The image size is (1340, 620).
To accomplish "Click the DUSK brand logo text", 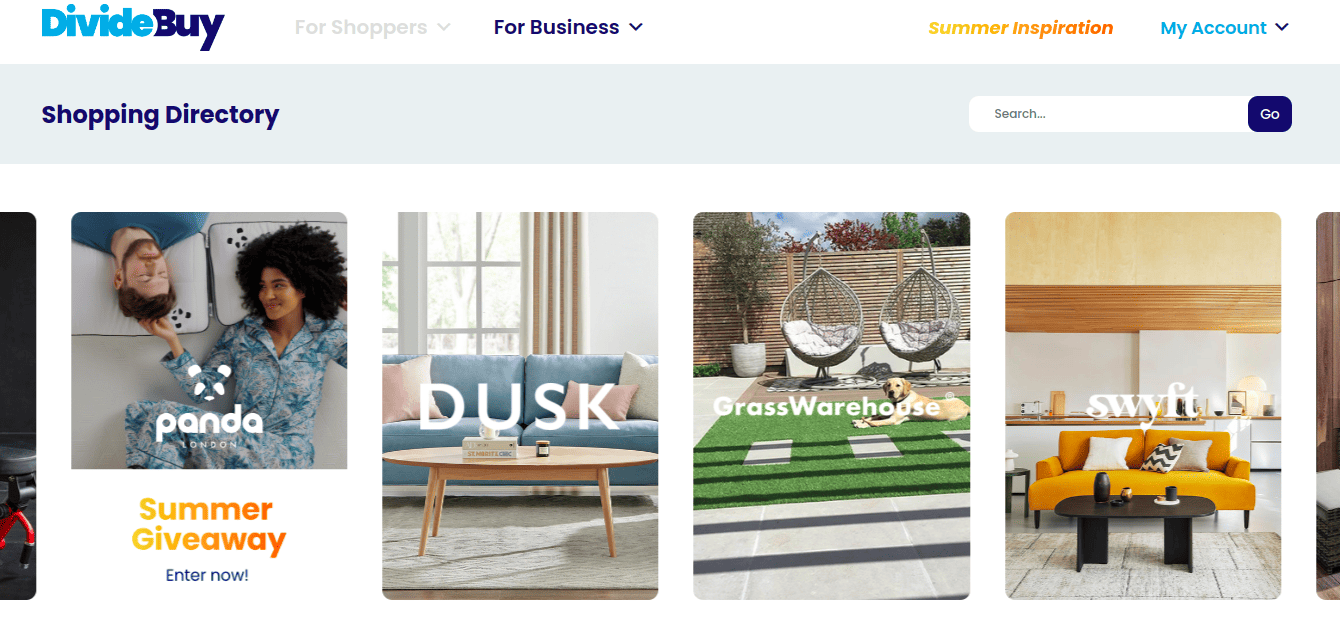I will (x=519, y=407).
